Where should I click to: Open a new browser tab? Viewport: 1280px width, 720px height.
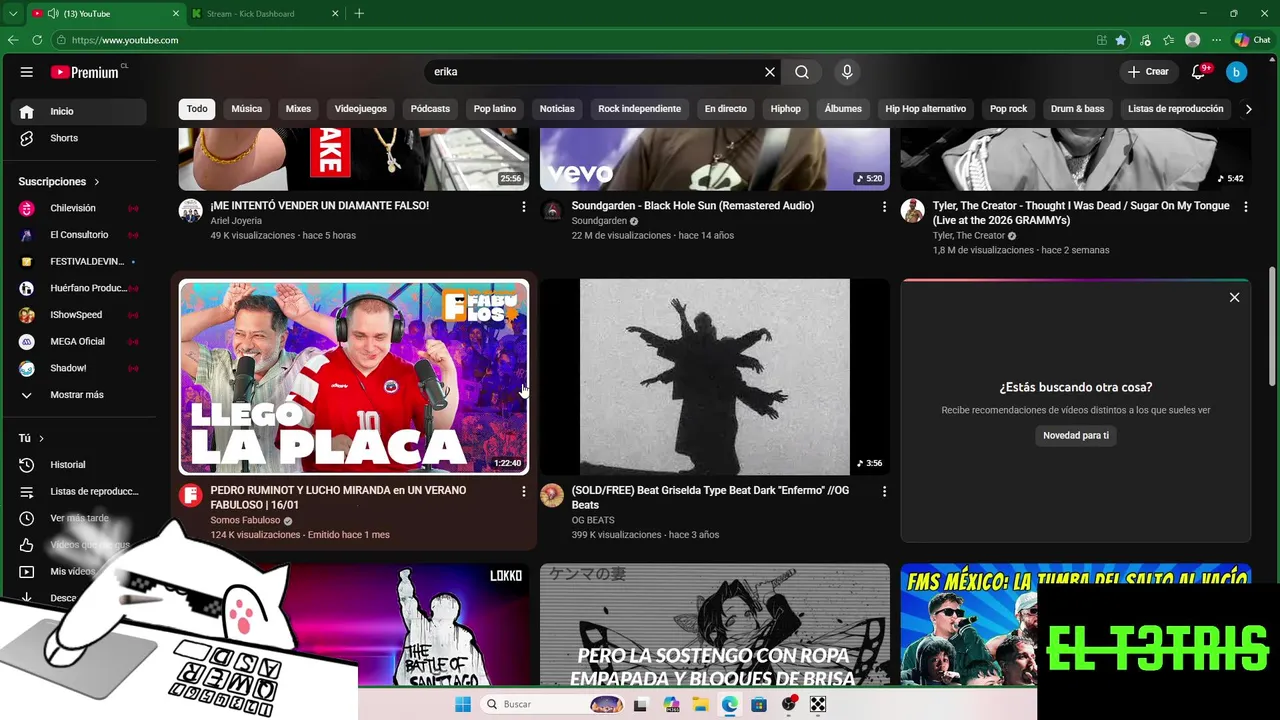point(359,14)
